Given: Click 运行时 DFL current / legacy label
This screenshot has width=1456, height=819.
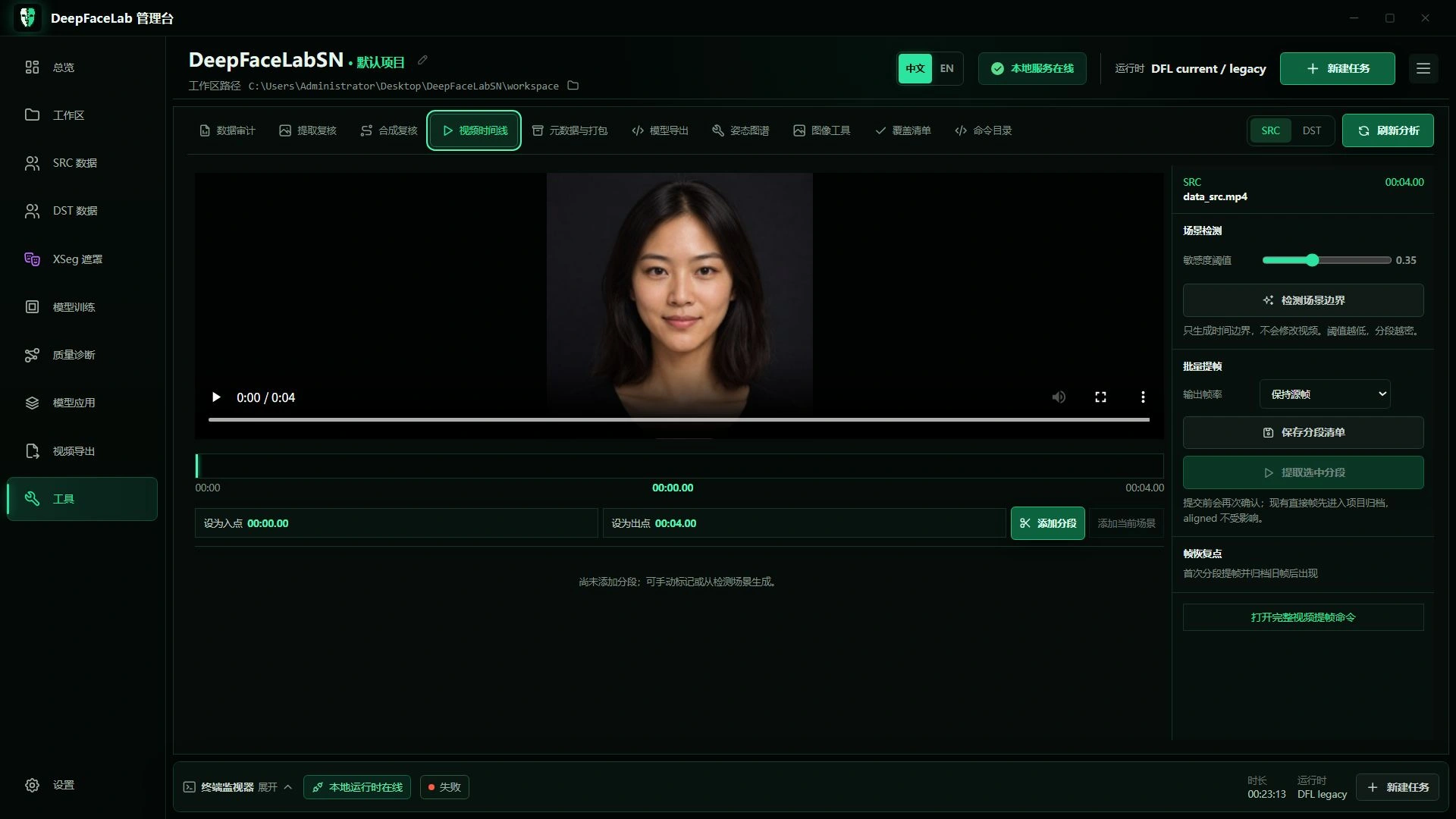Looking at the screenshot, I should [1191, 68].
